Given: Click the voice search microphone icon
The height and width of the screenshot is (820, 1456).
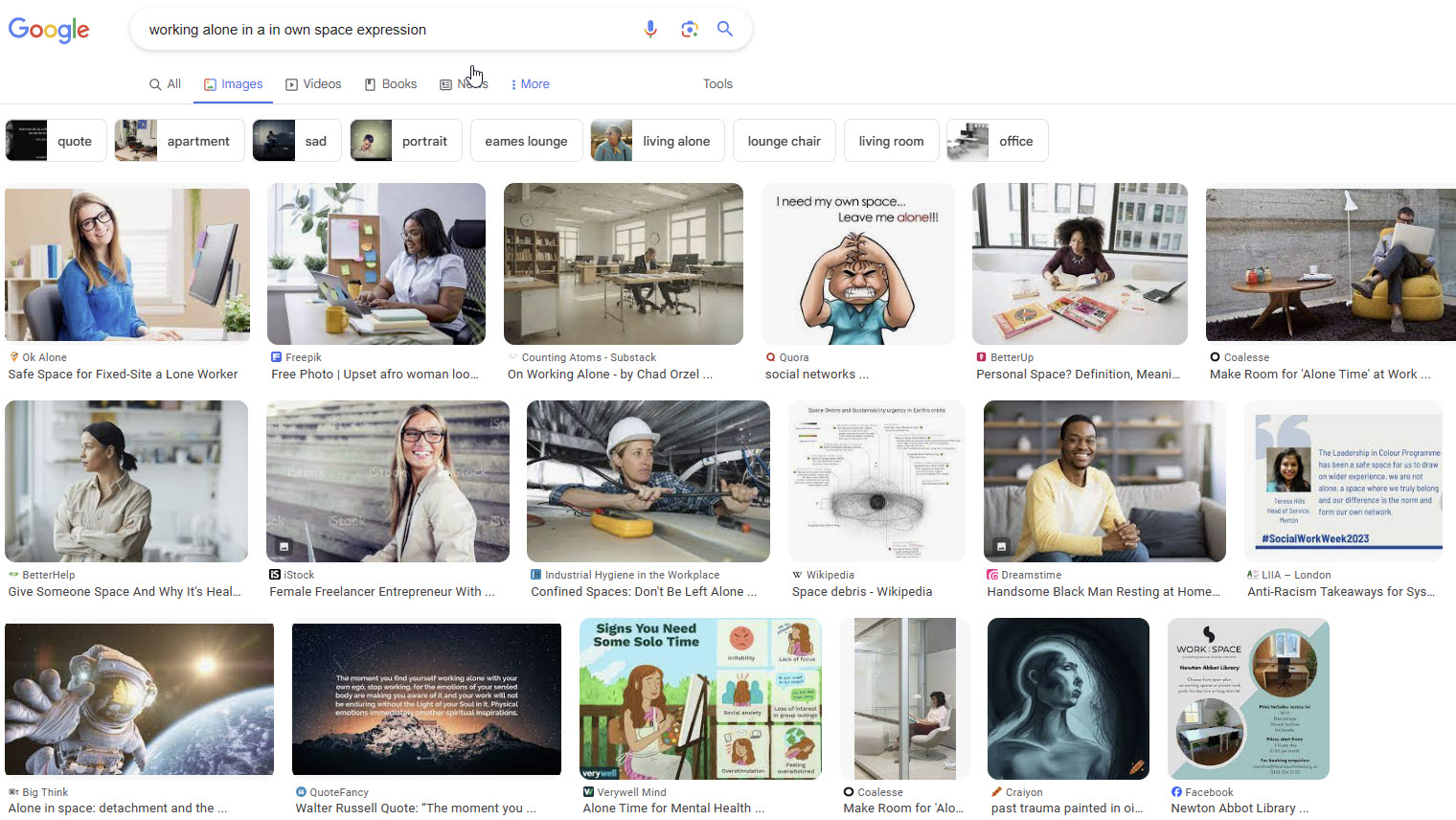Looking at the screenshot, I should (x=650, y=29).
